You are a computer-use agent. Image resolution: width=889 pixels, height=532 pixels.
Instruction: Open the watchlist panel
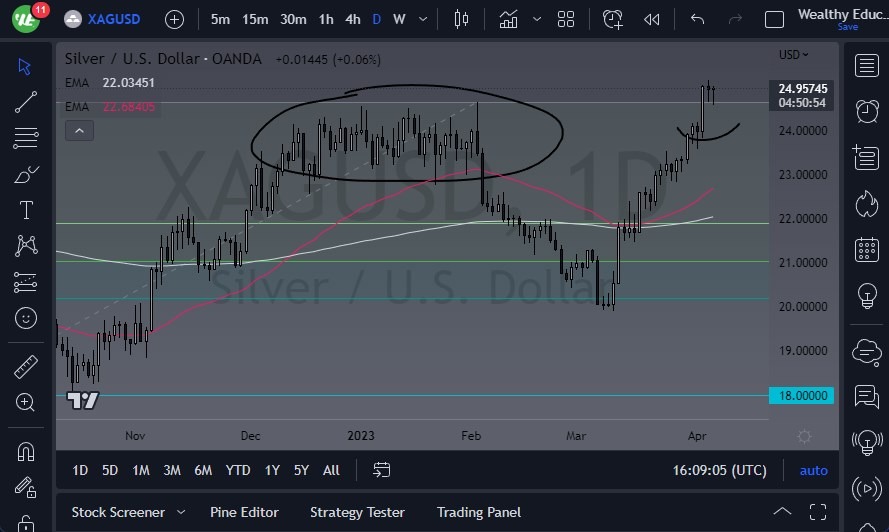pyautogui.click(x=867, y=66)
